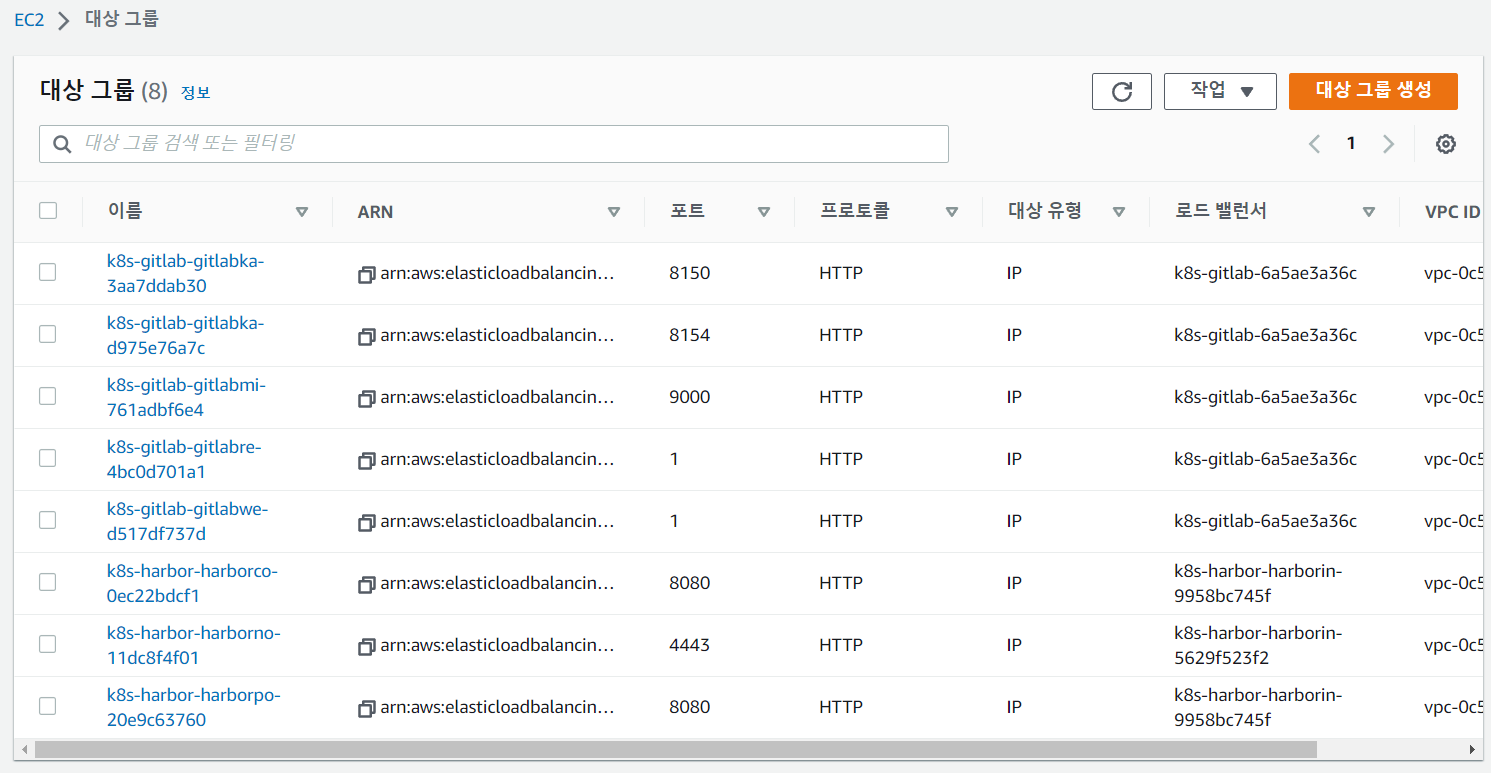
Task: Go to previous page arrow
Action: coord(1314,144)
